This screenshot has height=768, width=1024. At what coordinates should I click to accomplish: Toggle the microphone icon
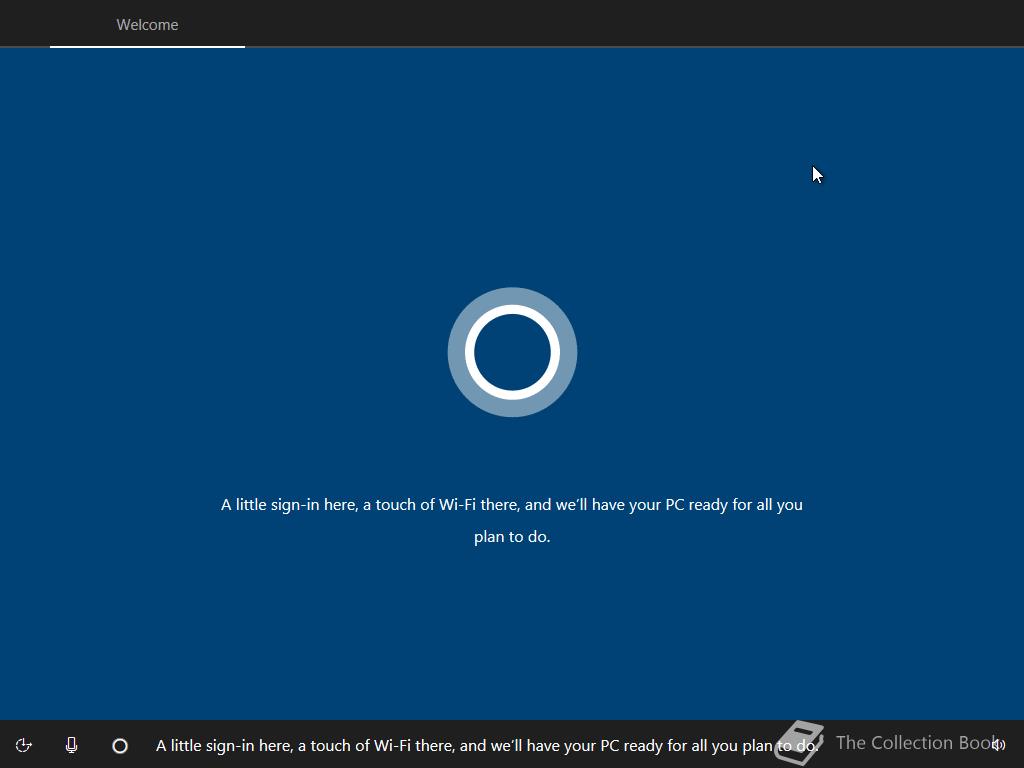[x=71, y=745]
